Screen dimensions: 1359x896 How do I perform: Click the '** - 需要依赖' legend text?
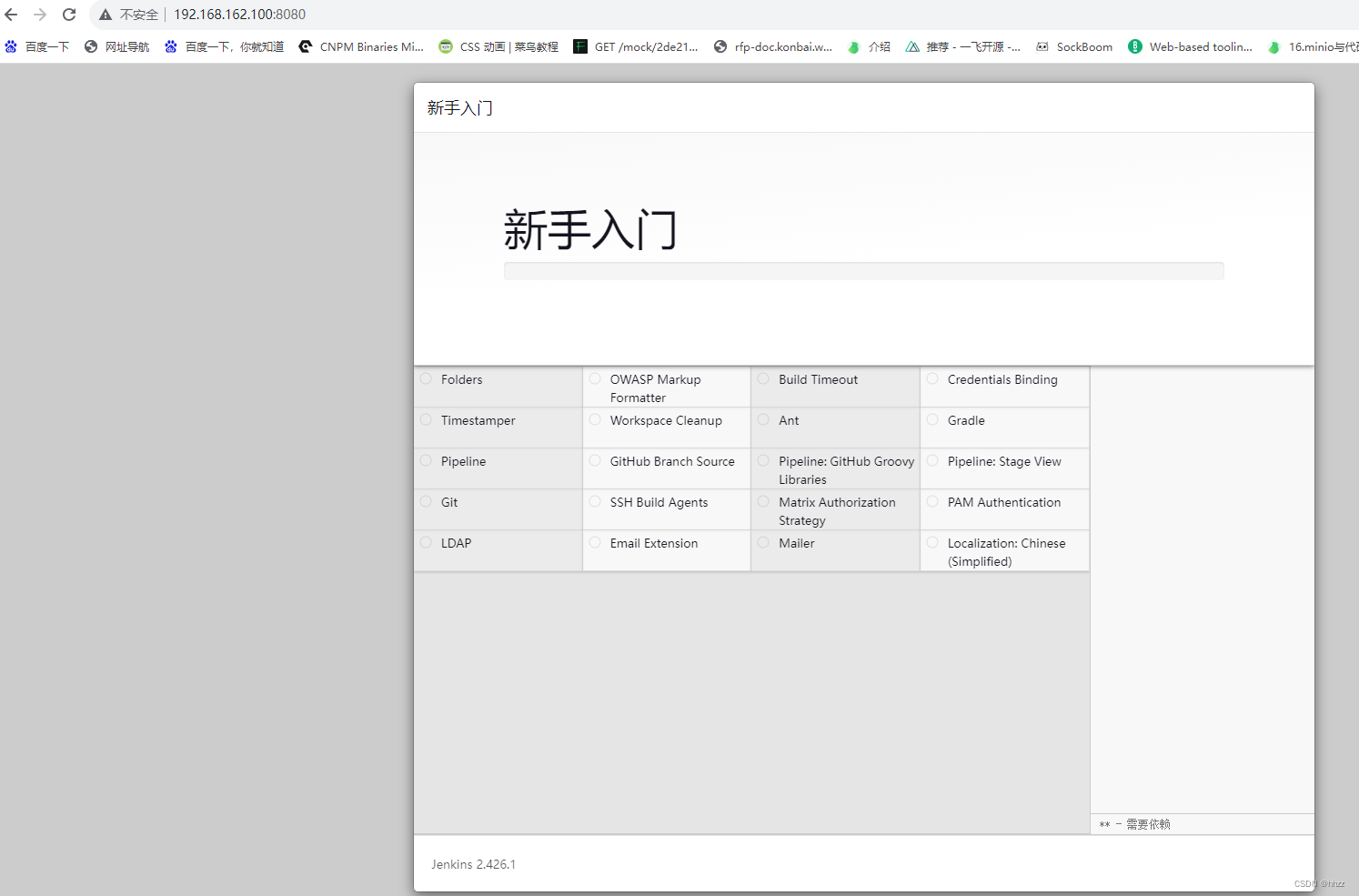pyautogui.click(x=1134, y=824)
